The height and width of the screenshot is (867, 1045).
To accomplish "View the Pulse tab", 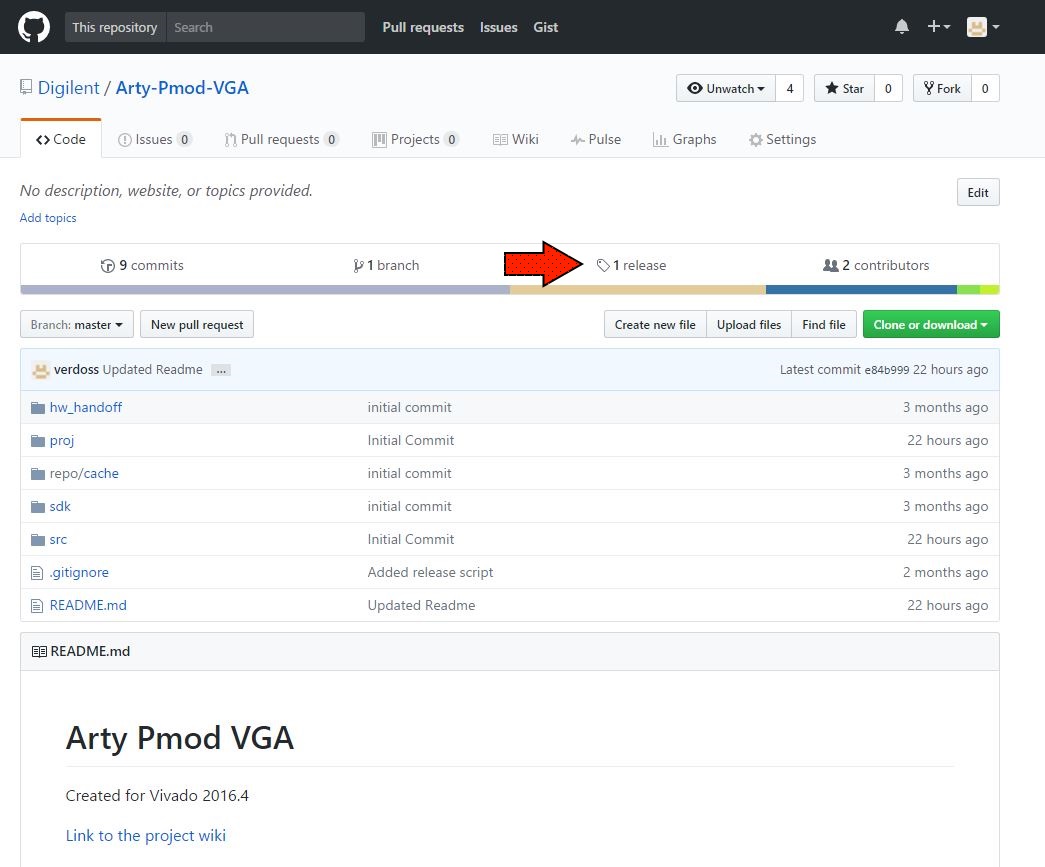I will point(596,139).
